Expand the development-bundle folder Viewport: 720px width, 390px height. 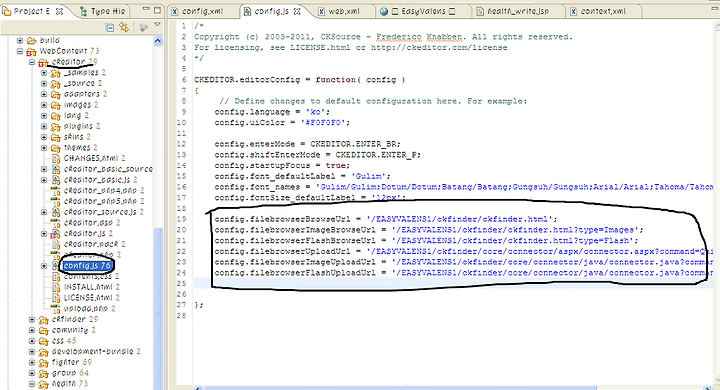[32, 351]
